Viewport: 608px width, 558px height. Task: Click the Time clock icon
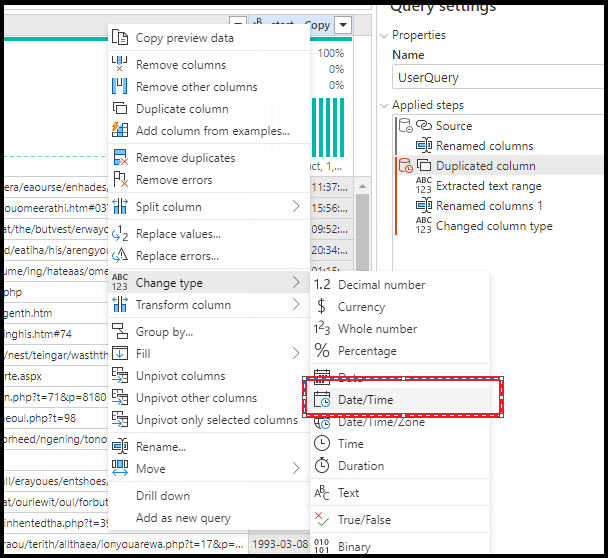[x=322, y=443]
